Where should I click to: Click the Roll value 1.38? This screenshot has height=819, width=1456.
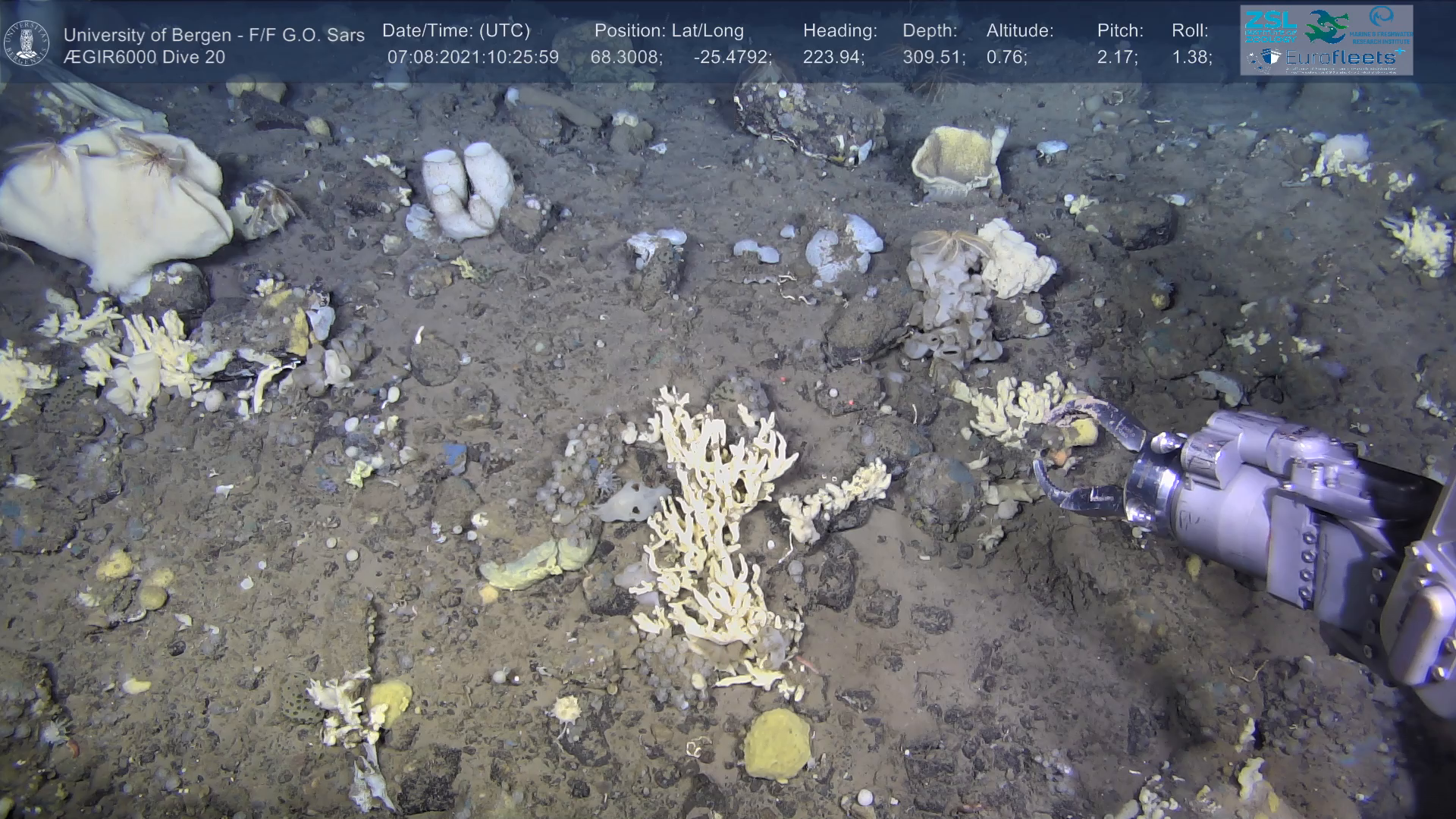pos(1191,58)
